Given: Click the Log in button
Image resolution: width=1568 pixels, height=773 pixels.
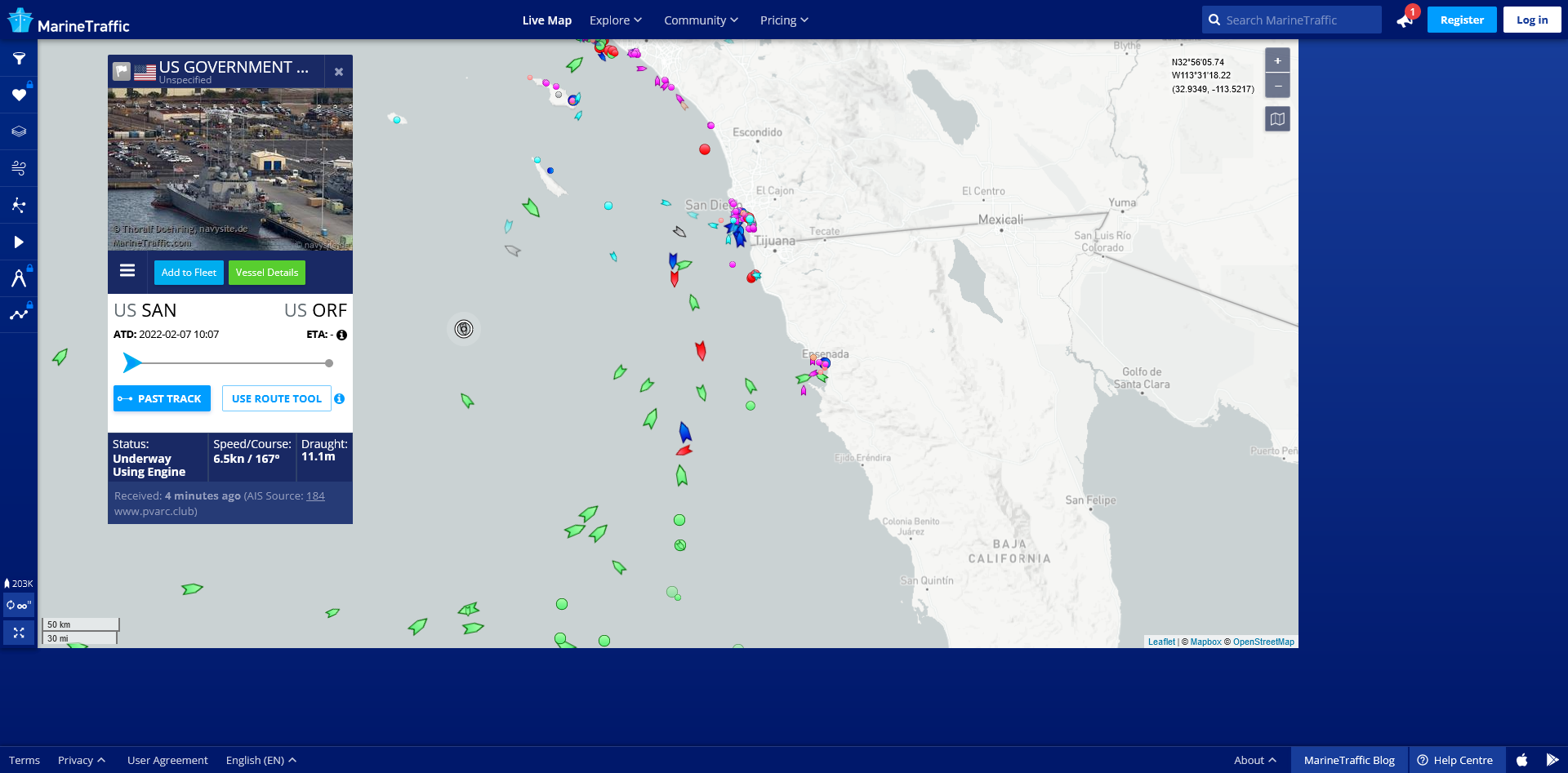Looking at the screenshot, I should click(x=1532, y=20).
